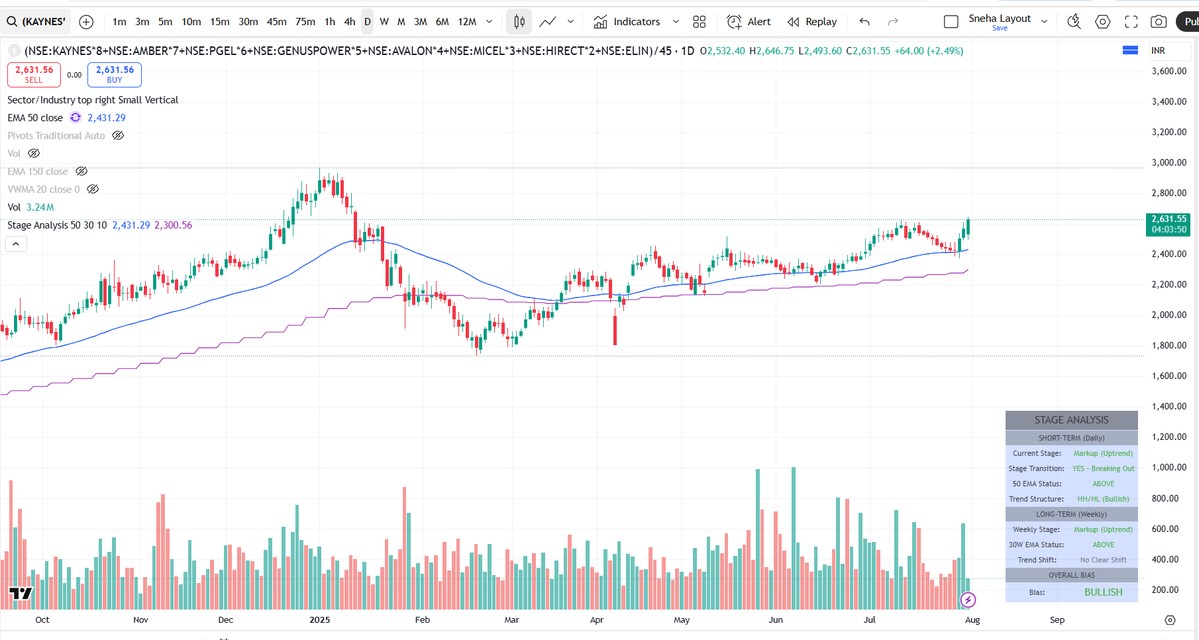1199x640 pixels.
Task: Switch to the 12M timeframe
Action: (x=467, y=21)
